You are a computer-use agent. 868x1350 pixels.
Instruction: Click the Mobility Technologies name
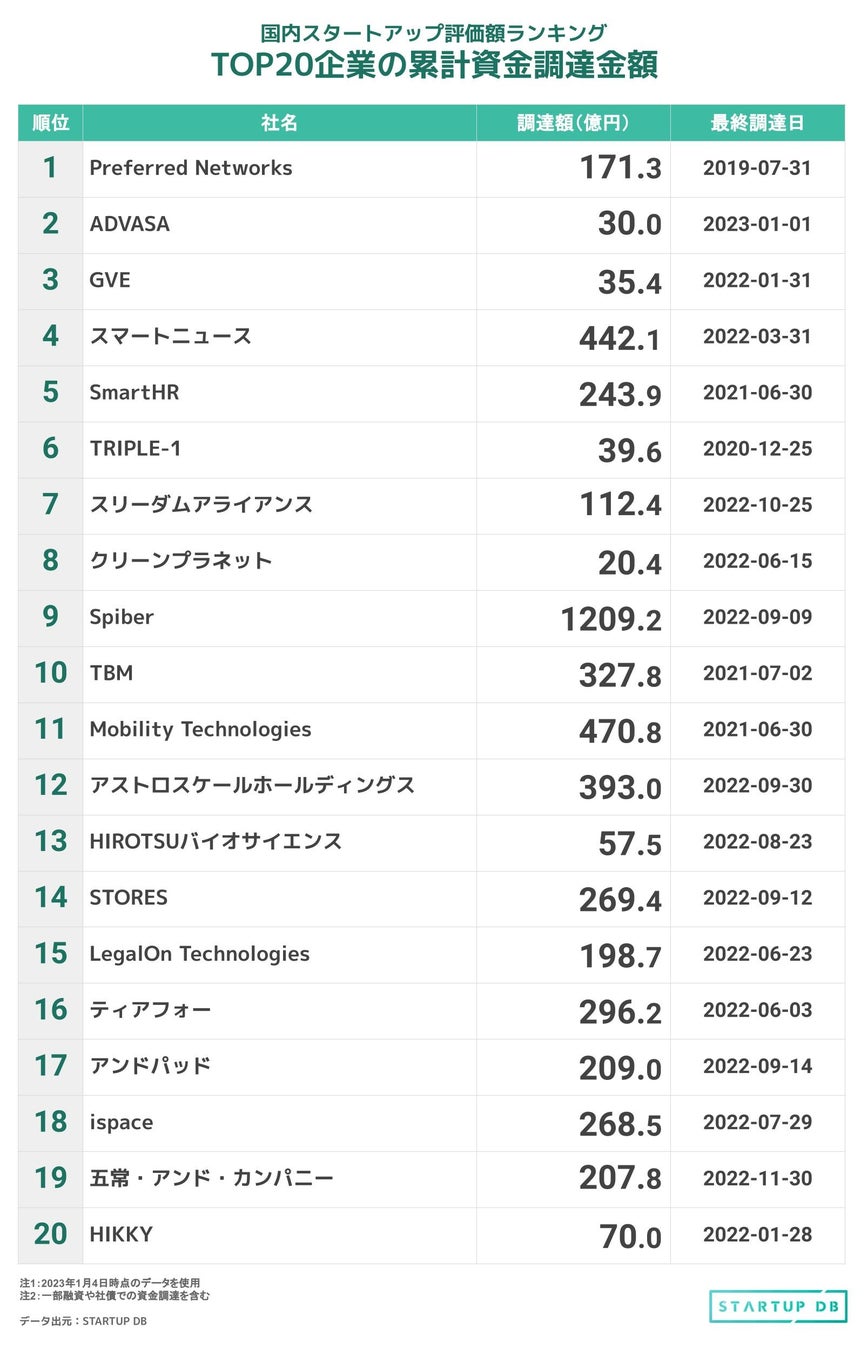pos(200,729)
